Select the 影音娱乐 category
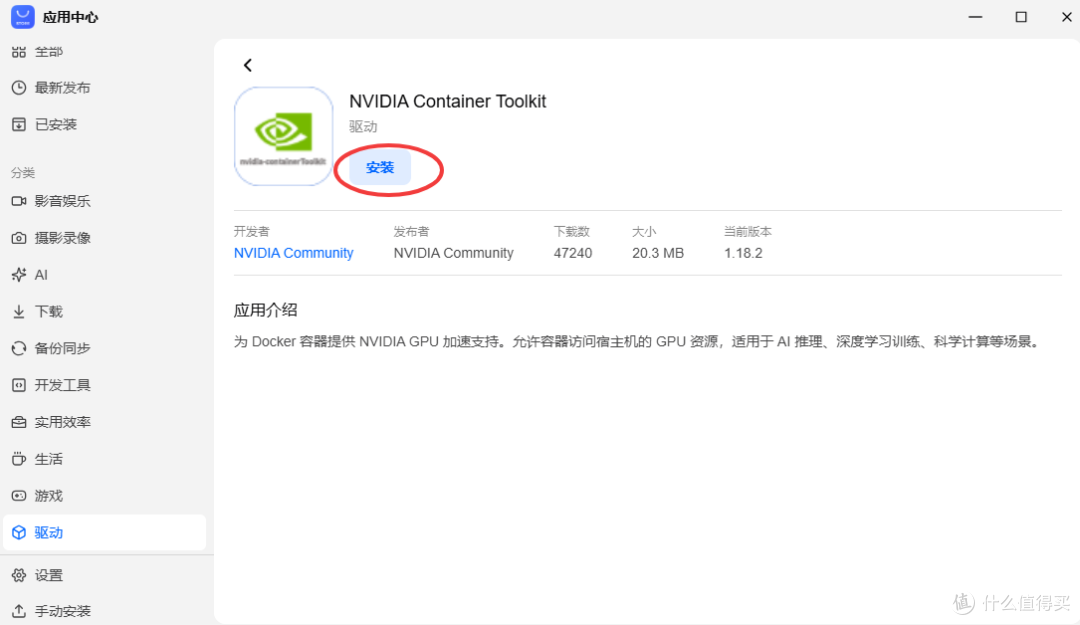Image resolution: width=1080 pixels, height=625 pixels. (63, 201)
